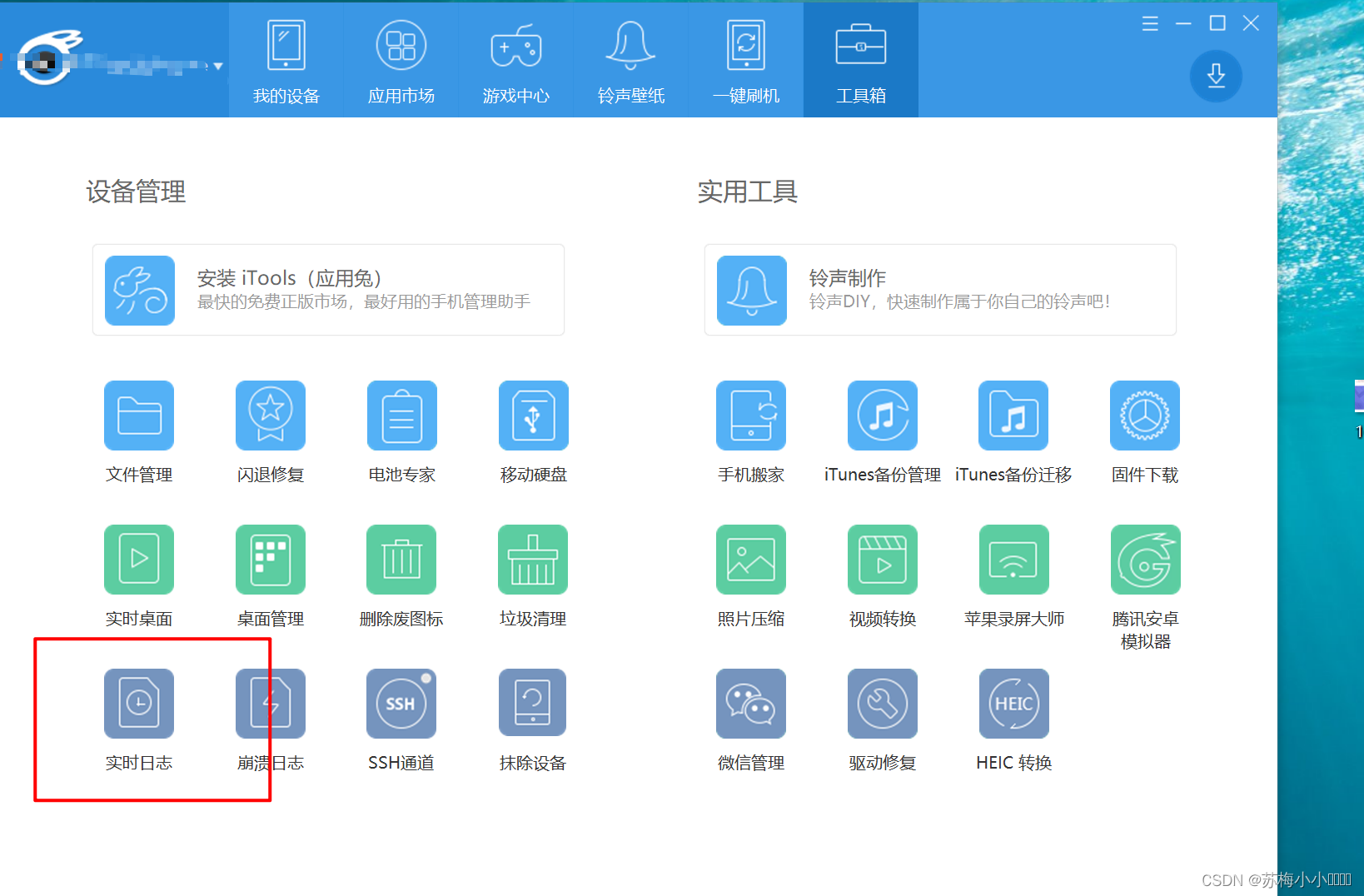
Task: Open the 实时日志 real-time log
Action: click(x=139, y=704)
